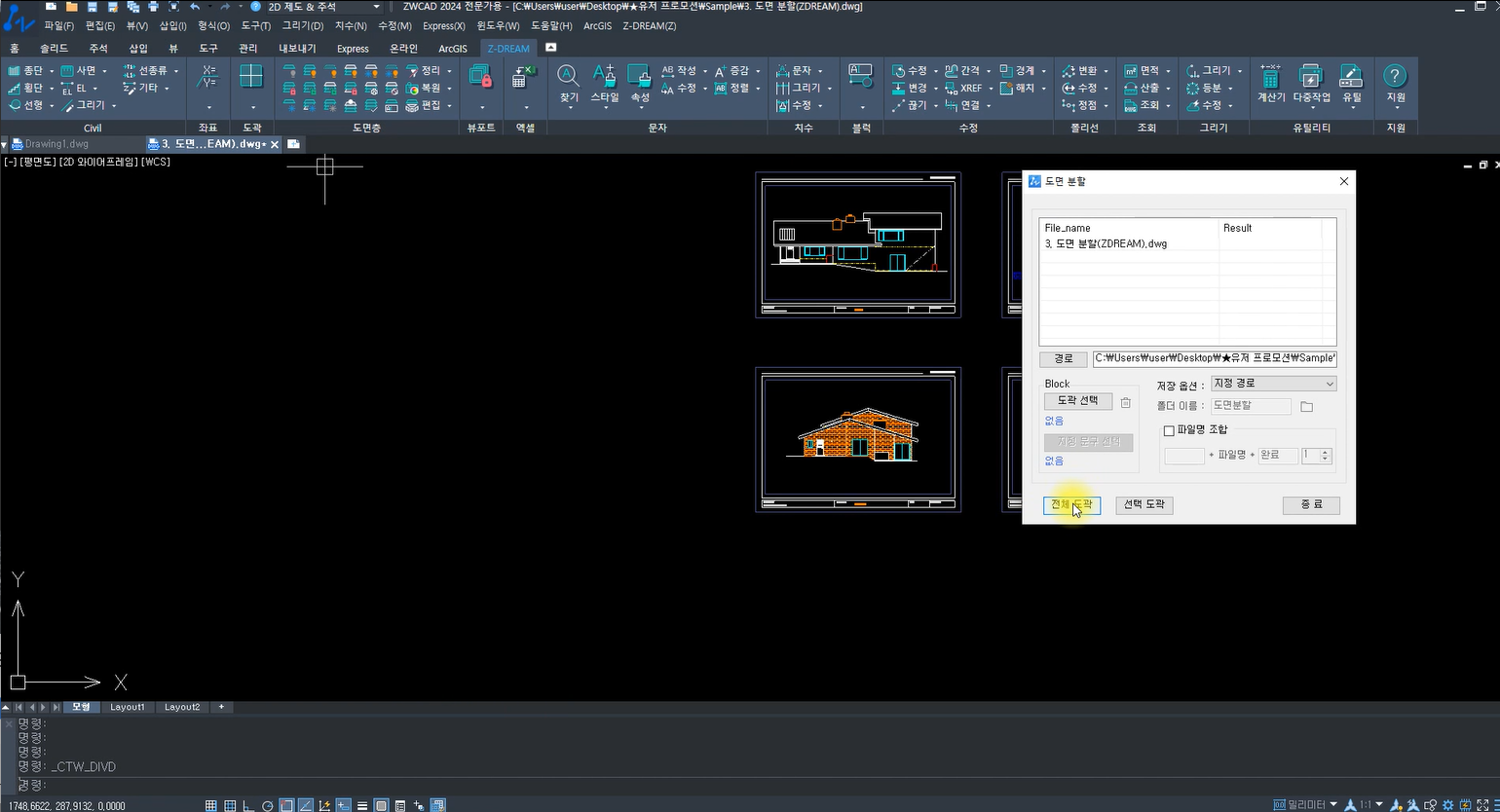Click the folder browse icon beside 폴더 이름
Viewport: 1500px width, 812px height.
pyautogui.click(x=1307, y=406)
